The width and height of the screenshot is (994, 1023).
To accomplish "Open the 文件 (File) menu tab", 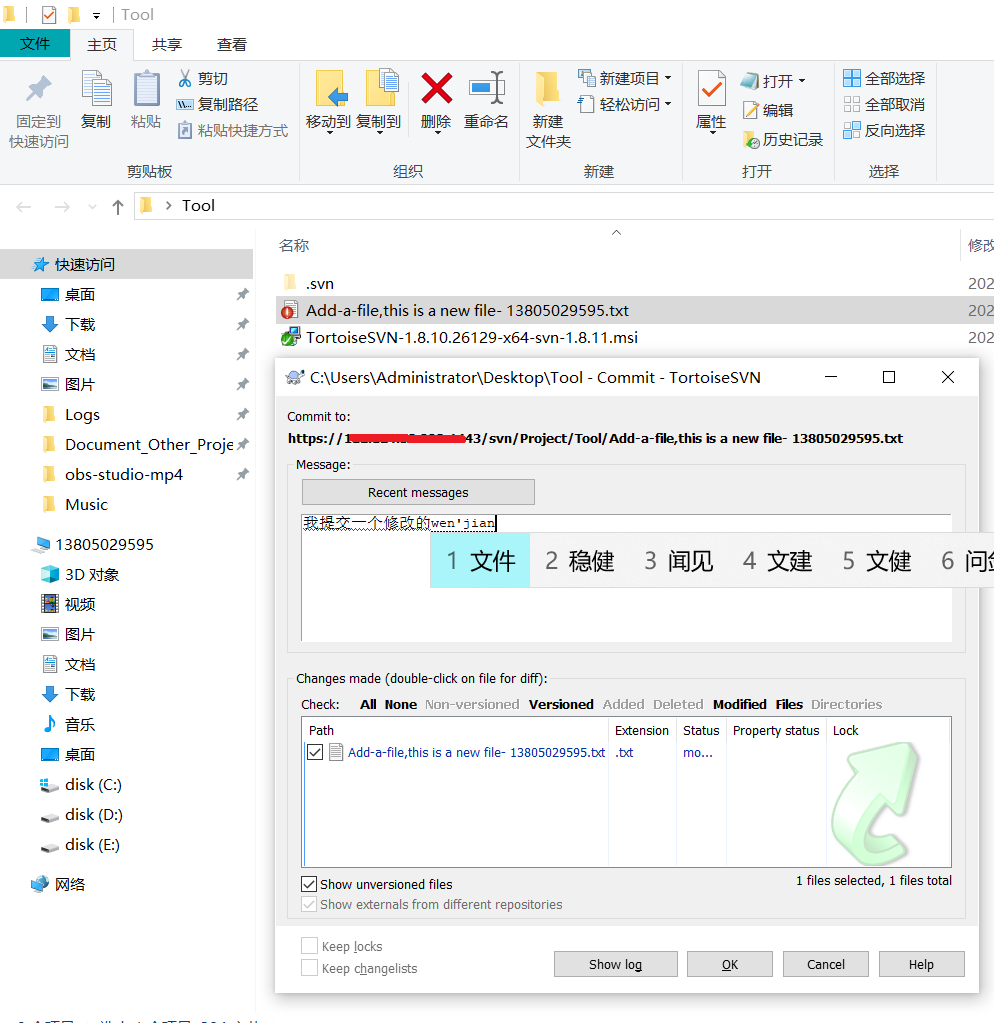I will (35, 44).
